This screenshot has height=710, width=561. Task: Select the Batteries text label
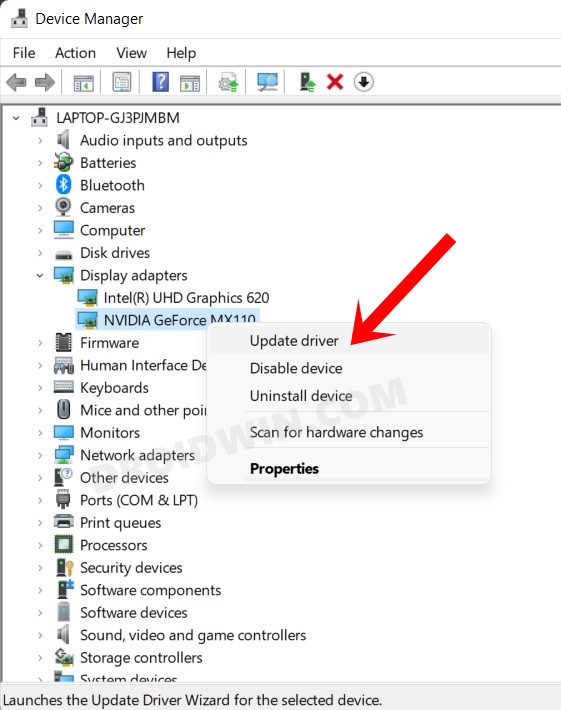pyautogui.click(x=108, y=163)
